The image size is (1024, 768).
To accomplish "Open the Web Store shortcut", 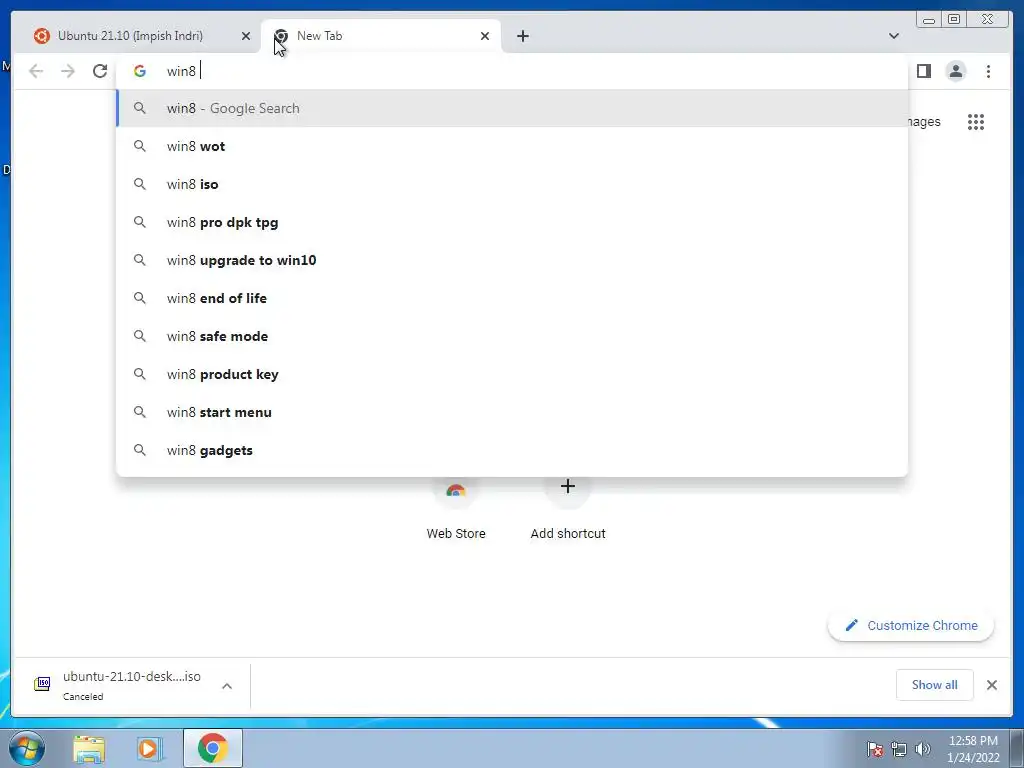I will [456, 509].
